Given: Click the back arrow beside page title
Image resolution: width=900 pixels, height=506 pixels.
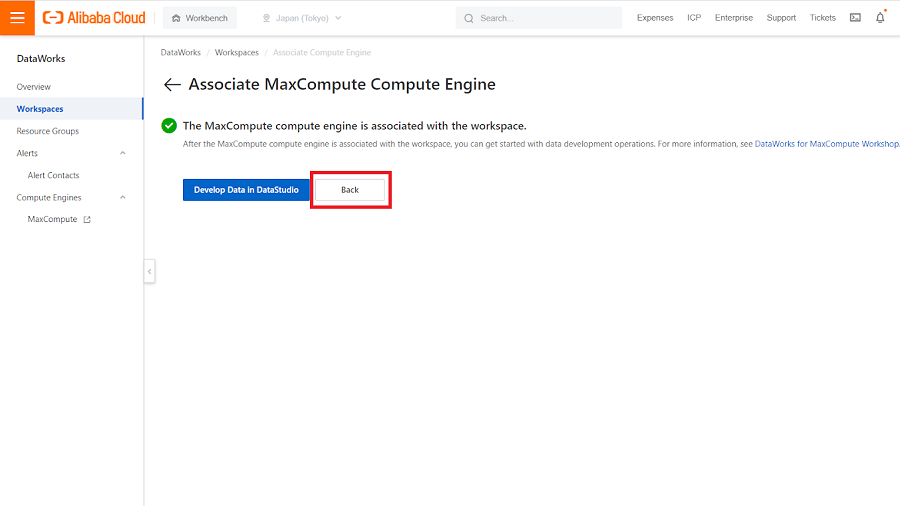Looking at the screenshot, I should [172, 85].
